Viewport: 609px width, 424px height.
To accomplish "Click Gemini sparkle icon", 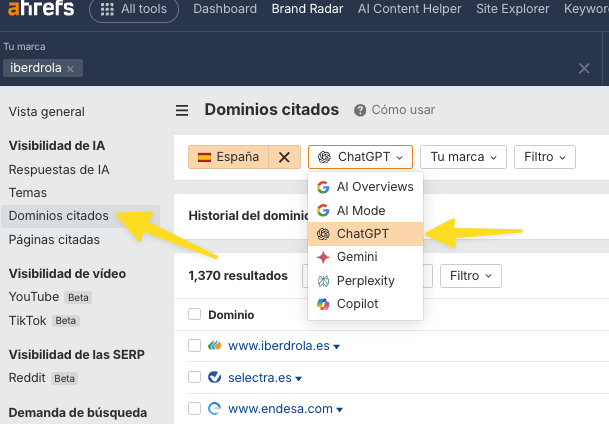I will pos(323,257).
